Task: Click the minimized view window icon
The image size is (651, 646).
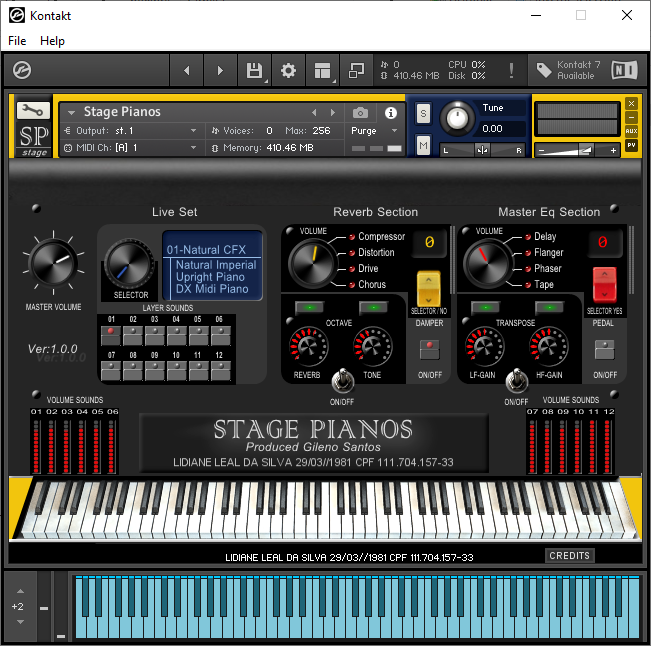Action: (x=356, y=71)
